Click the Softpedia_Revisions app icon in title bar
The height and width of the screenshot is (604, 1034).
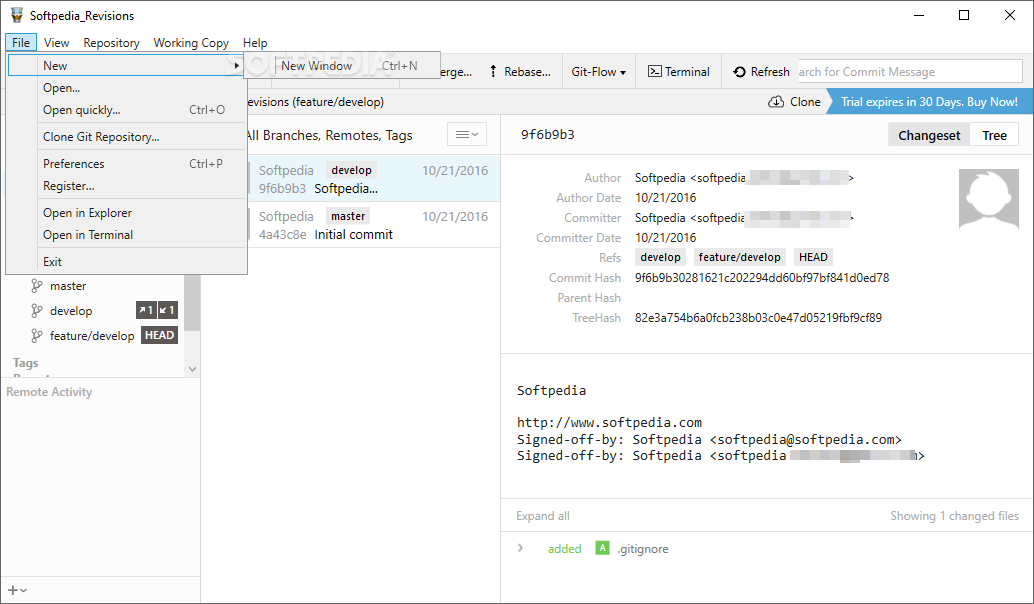tap(16, 15)
